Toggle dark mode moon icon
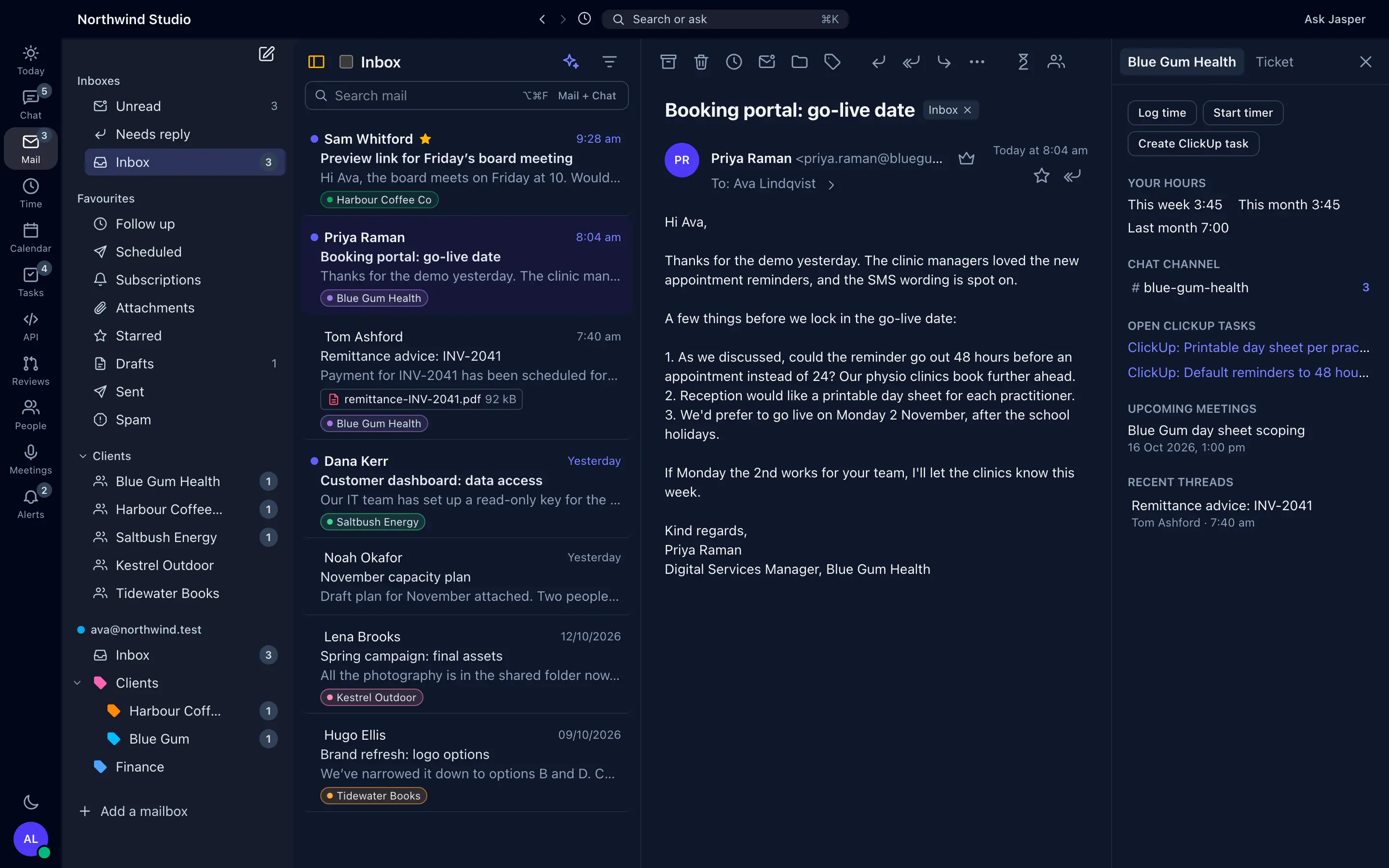The height and width of the screenshot is (868, 1389). [x=30, y=802]
